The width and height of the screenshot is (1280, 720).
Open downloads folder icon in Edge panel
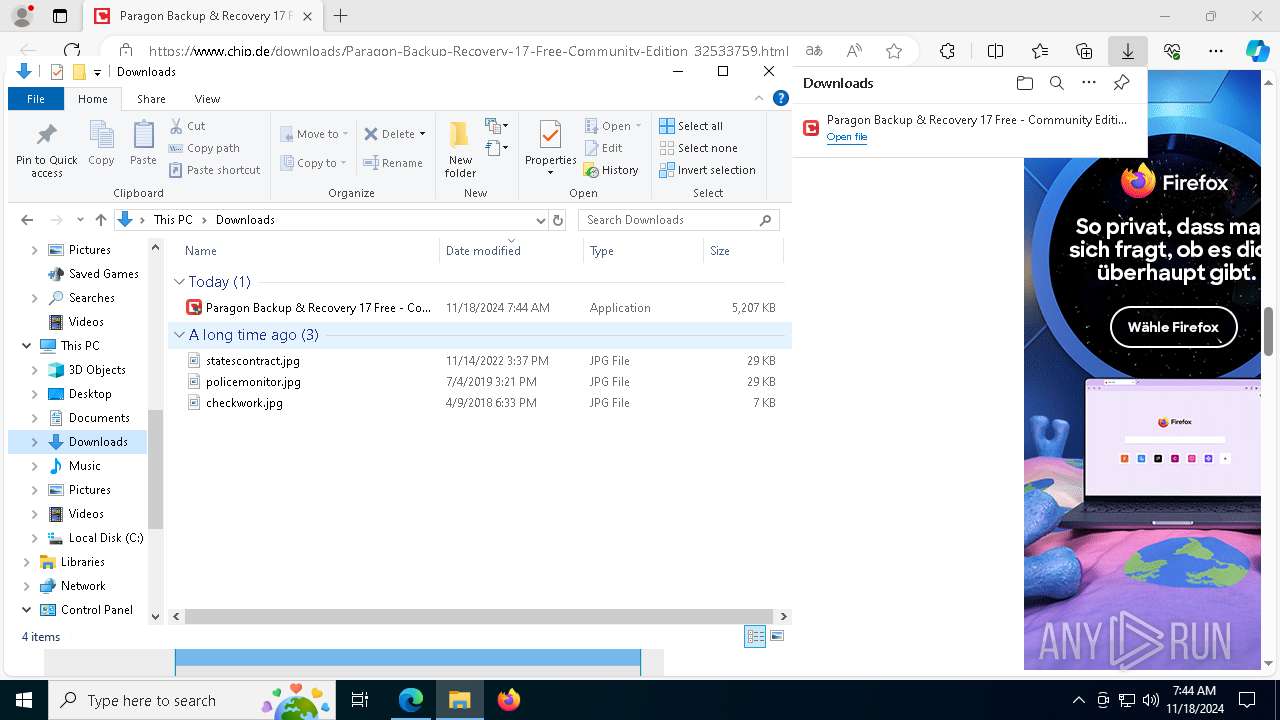coord(1024,83)
